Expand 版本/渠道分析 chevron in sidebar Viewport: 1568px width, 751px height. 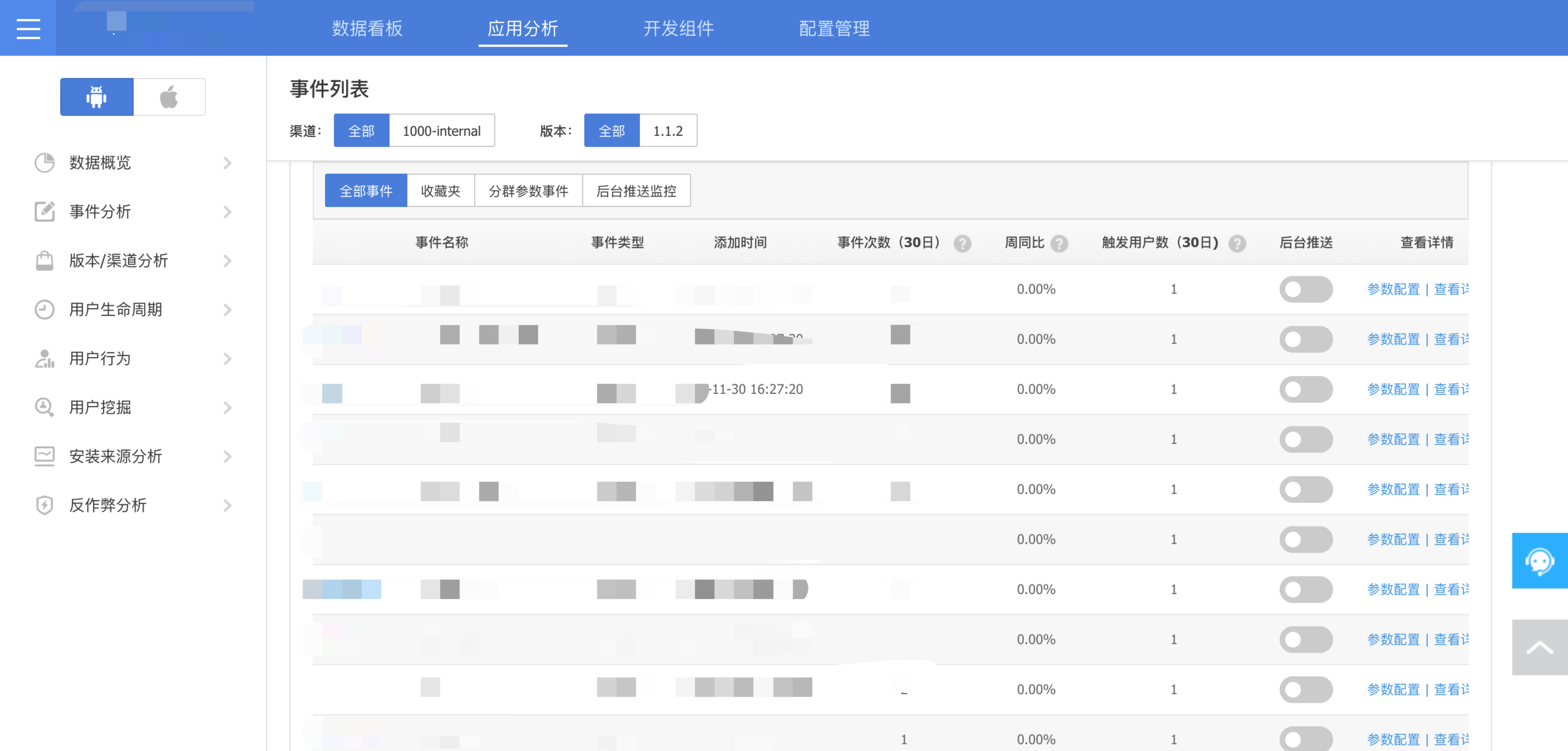point(227,261)
